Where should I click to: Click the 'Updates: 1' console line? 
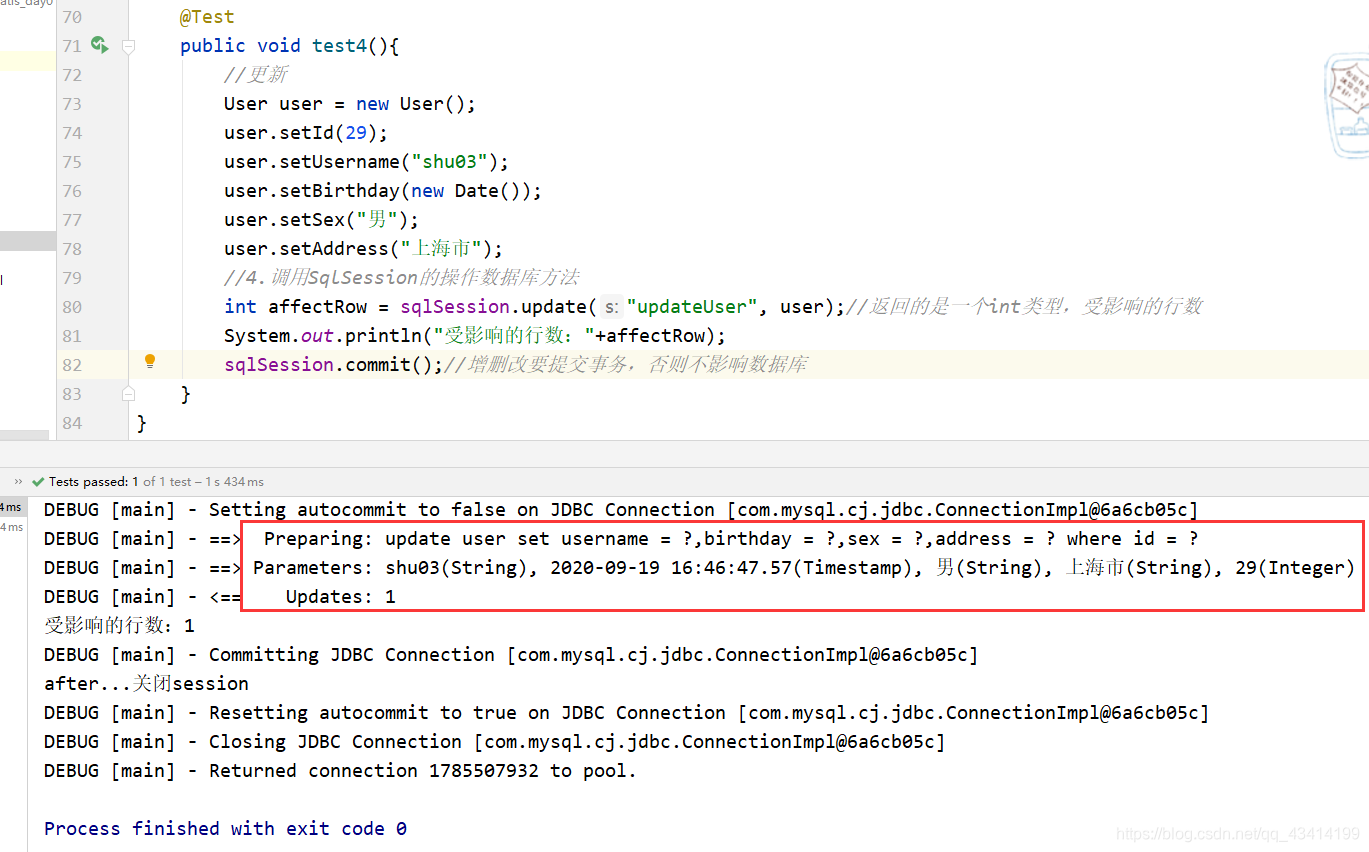220,597
